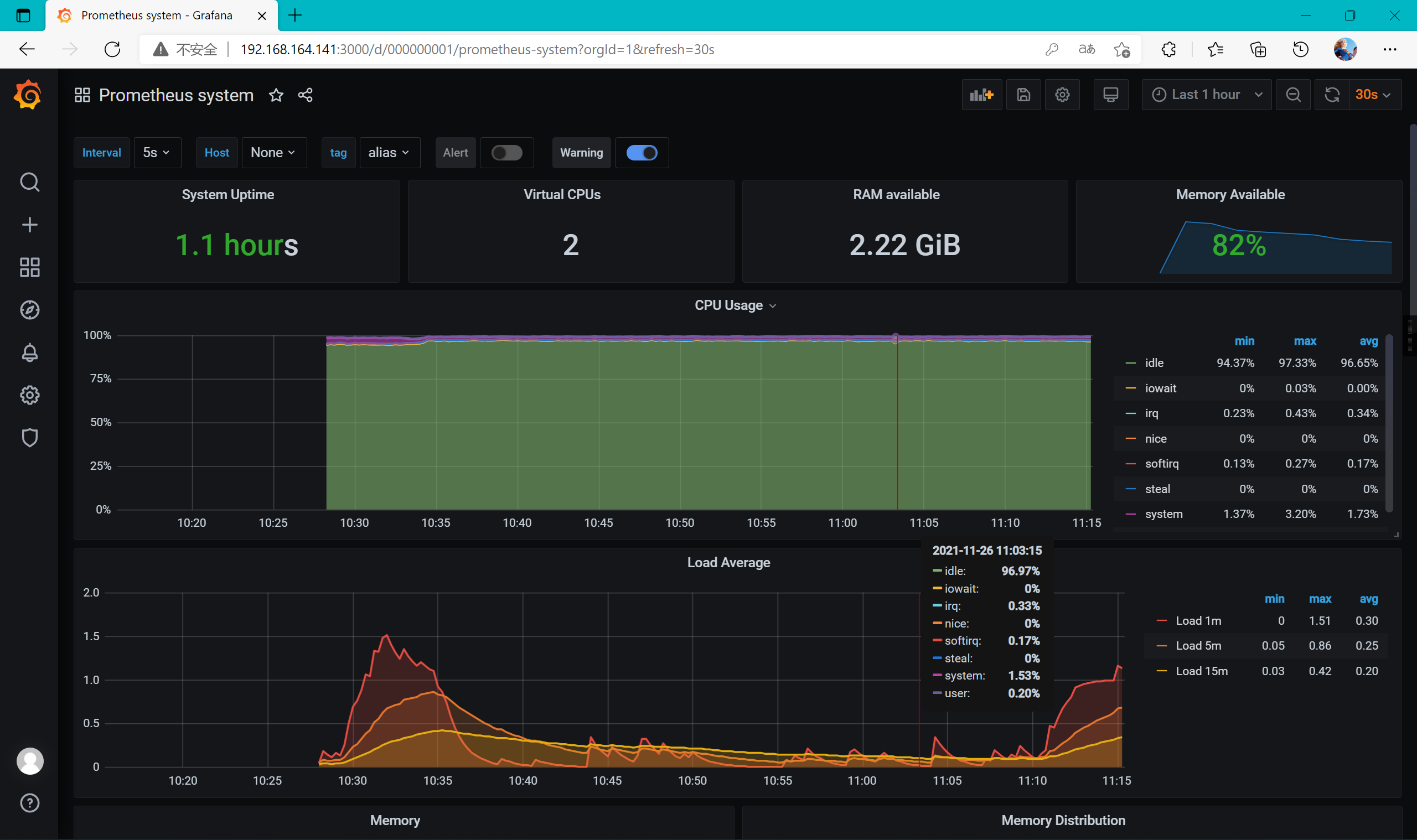Open Last 1 hour time picker
Image resolution: width=1417 pixels, height=840 pixels.
click(x=1207, y=95)
